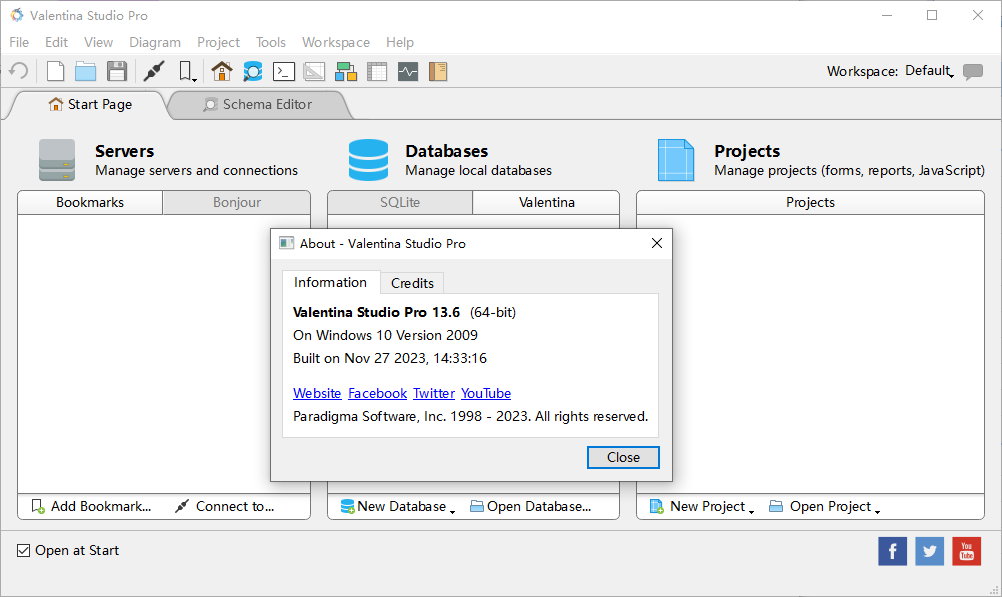Open the Twitter bird icon at bottom right
Viewport: 1002px width, 597px height.
click(929, 551)
